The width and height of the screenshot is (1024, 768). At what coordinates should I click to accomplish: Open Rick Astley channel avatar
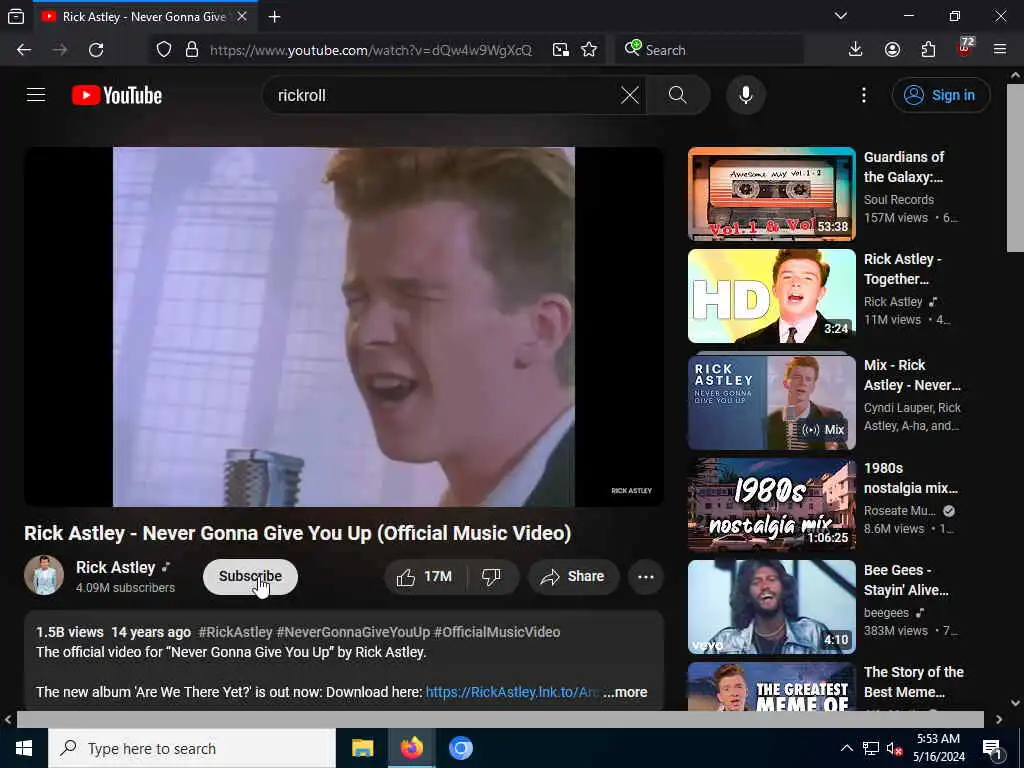[x=44, y=575]
